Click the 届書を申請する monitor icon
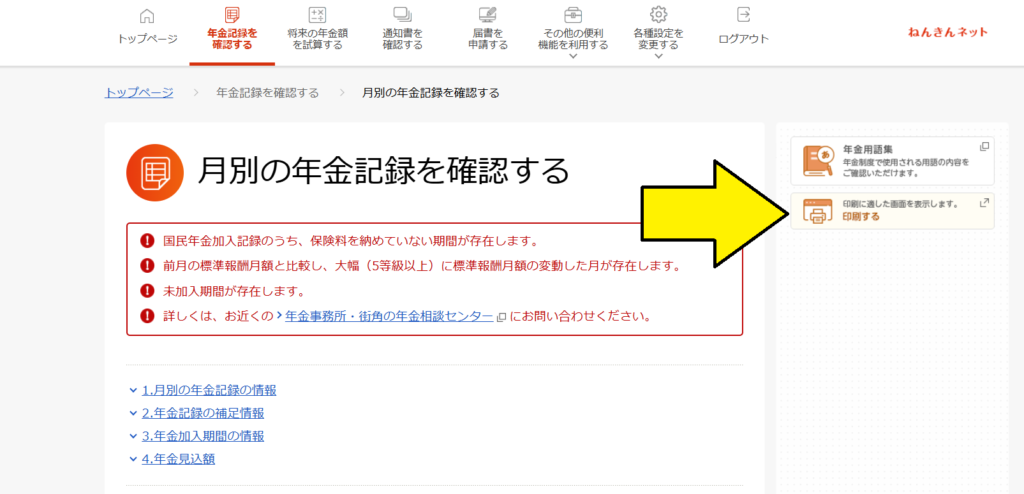This screenshot has width=1024, height=494. coord(489,15)
